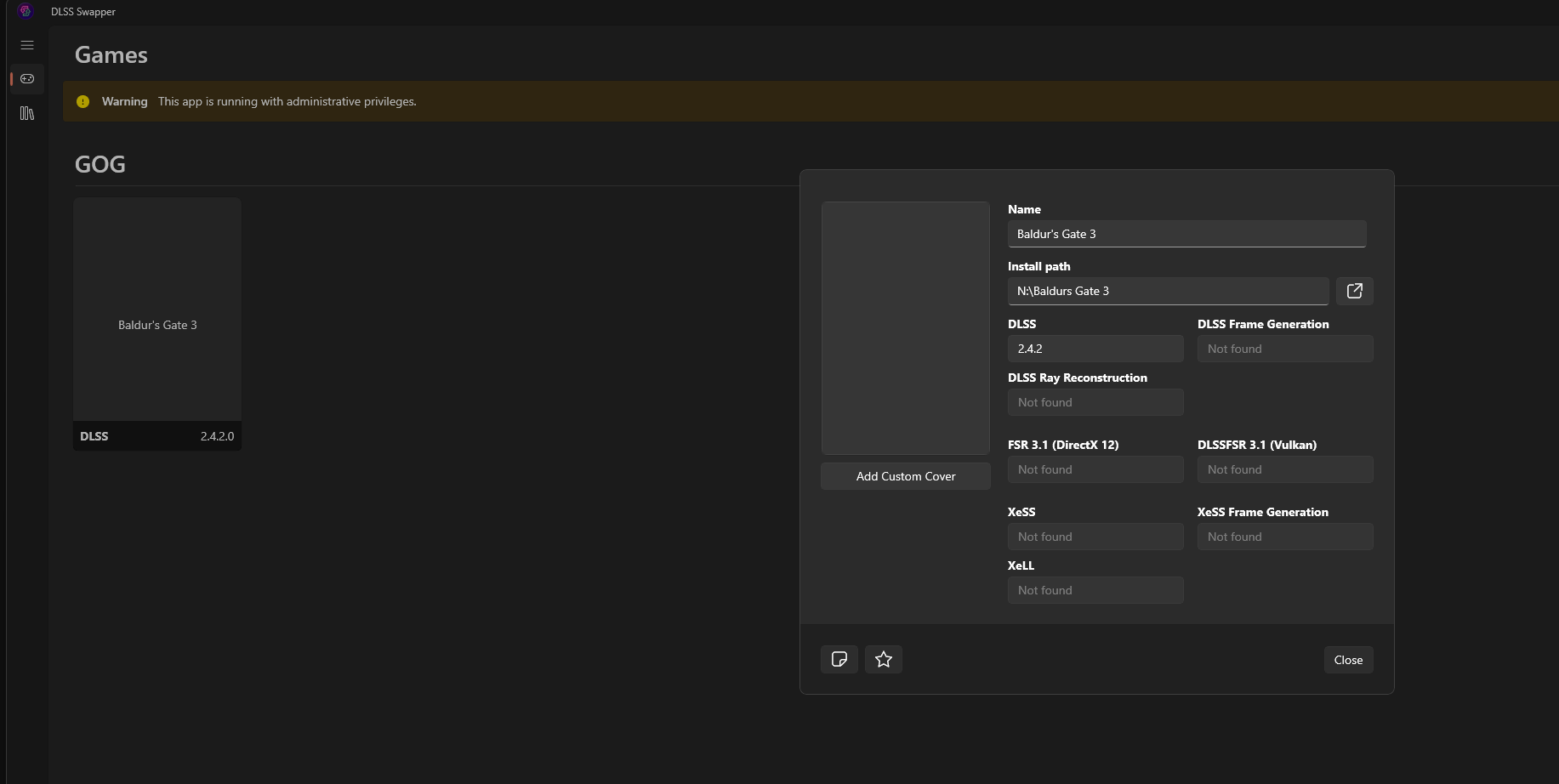Click the DLSS Ray Reconstruction field

click(1095, 402)
